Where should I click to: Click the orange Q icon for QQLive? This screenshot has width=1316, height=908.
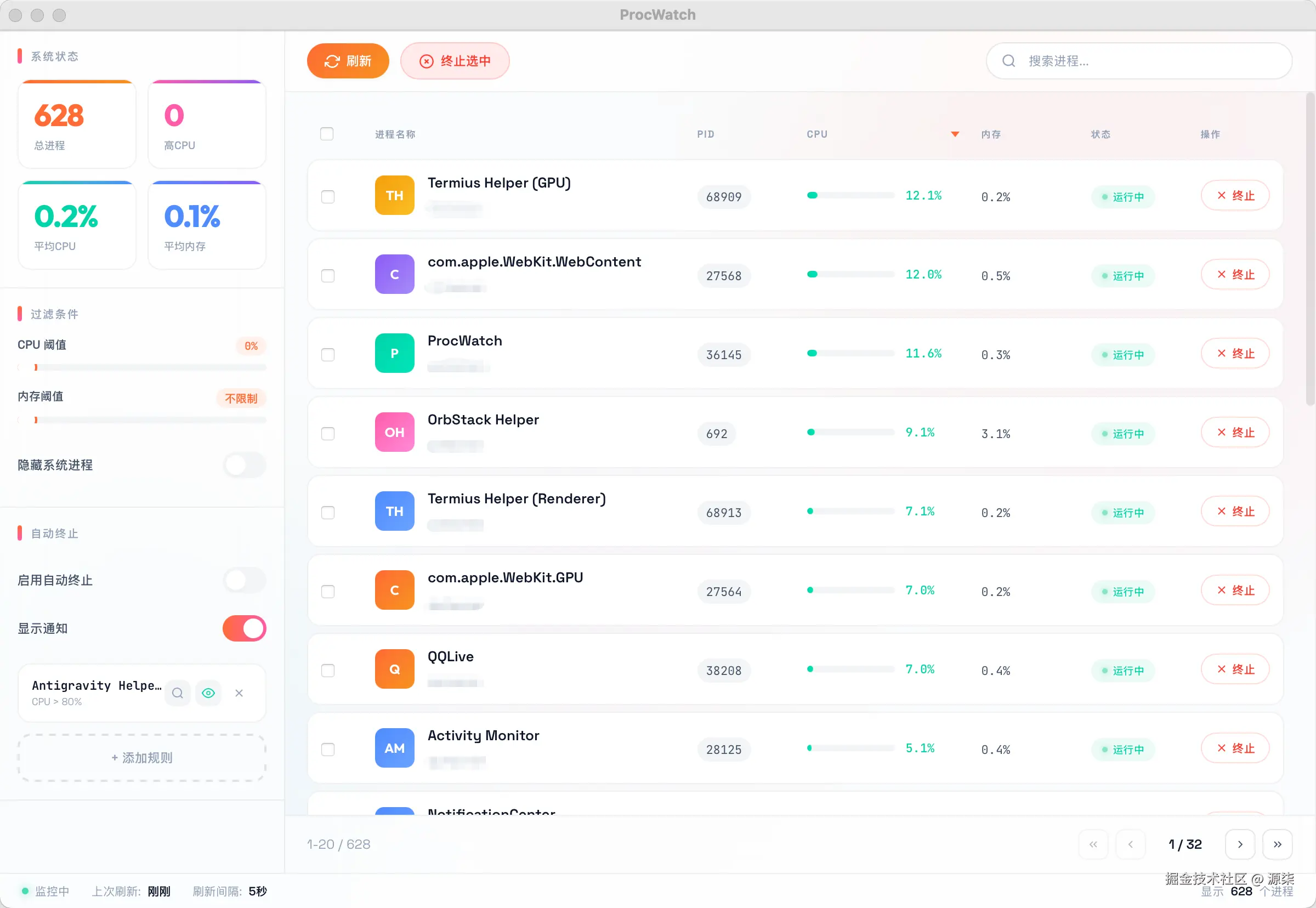coord(394,669)
